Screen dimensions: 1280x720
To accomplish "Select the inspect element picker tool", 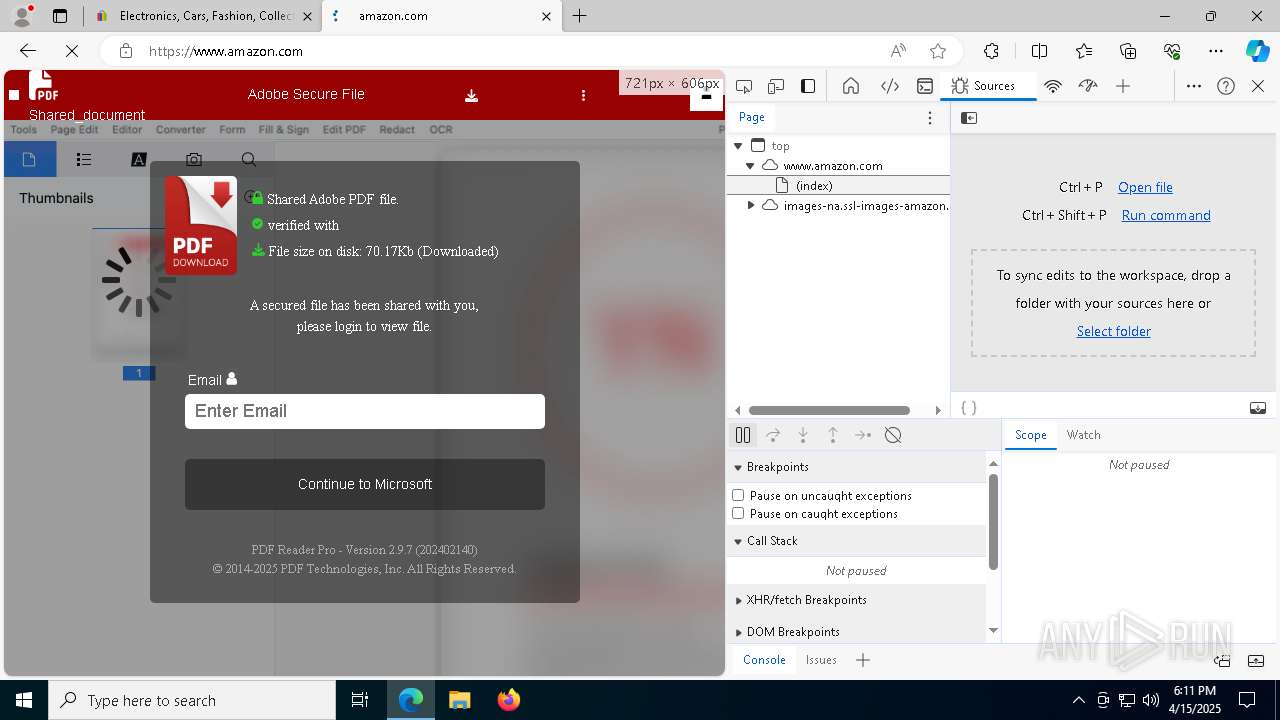I will pos(744,86).
